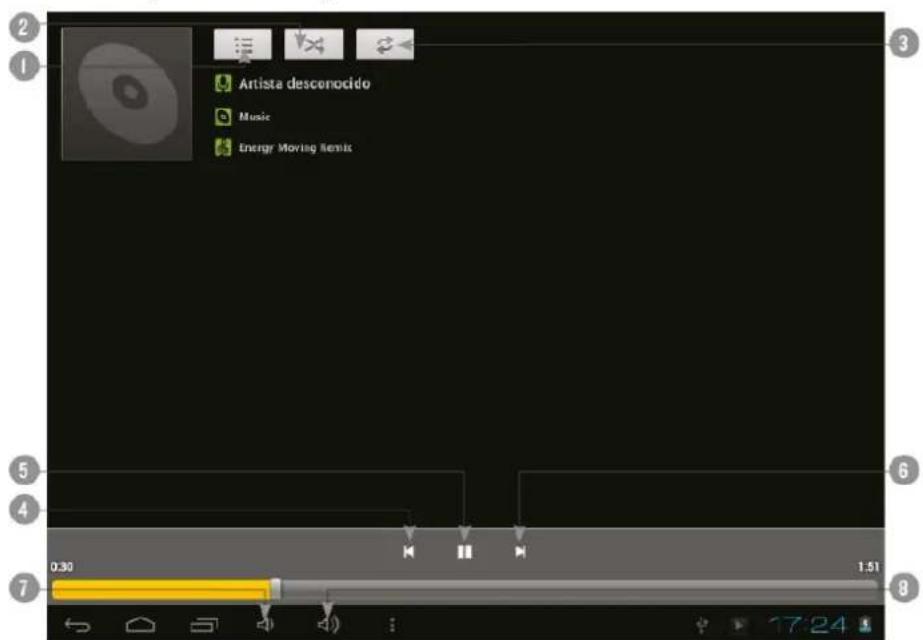Select the 'Music' album text
Image resolution: width=923 pixels, height=640 pixels.
pos(254,117)
